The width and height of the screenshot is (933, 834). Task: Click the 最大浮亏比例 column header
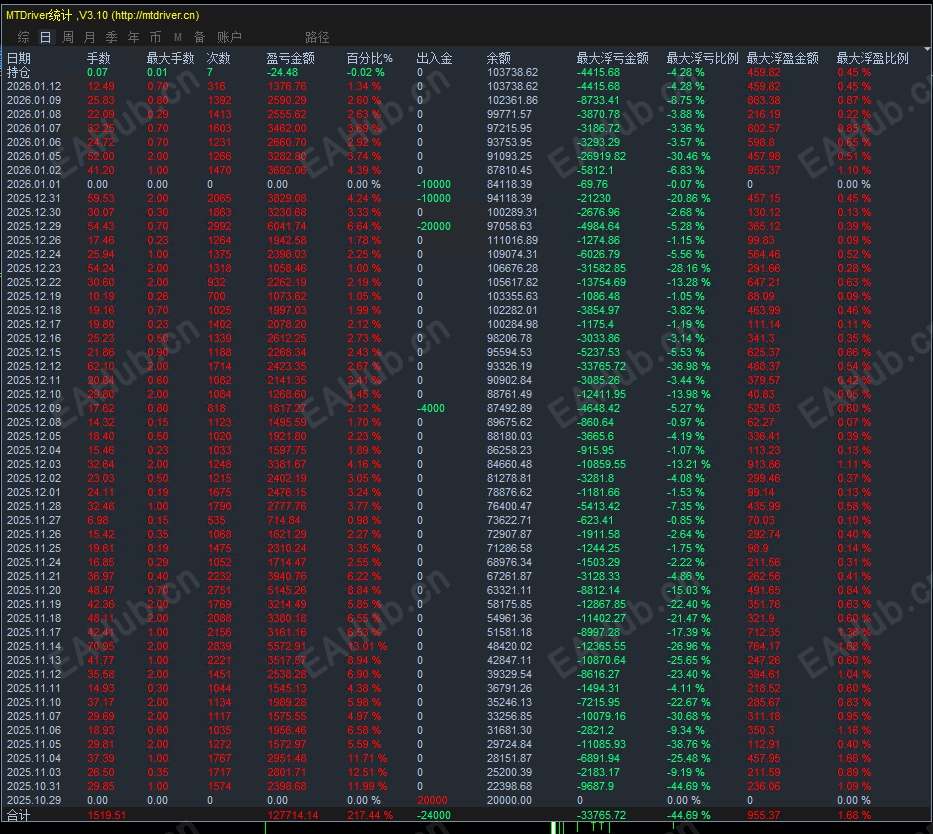point(702,58)
